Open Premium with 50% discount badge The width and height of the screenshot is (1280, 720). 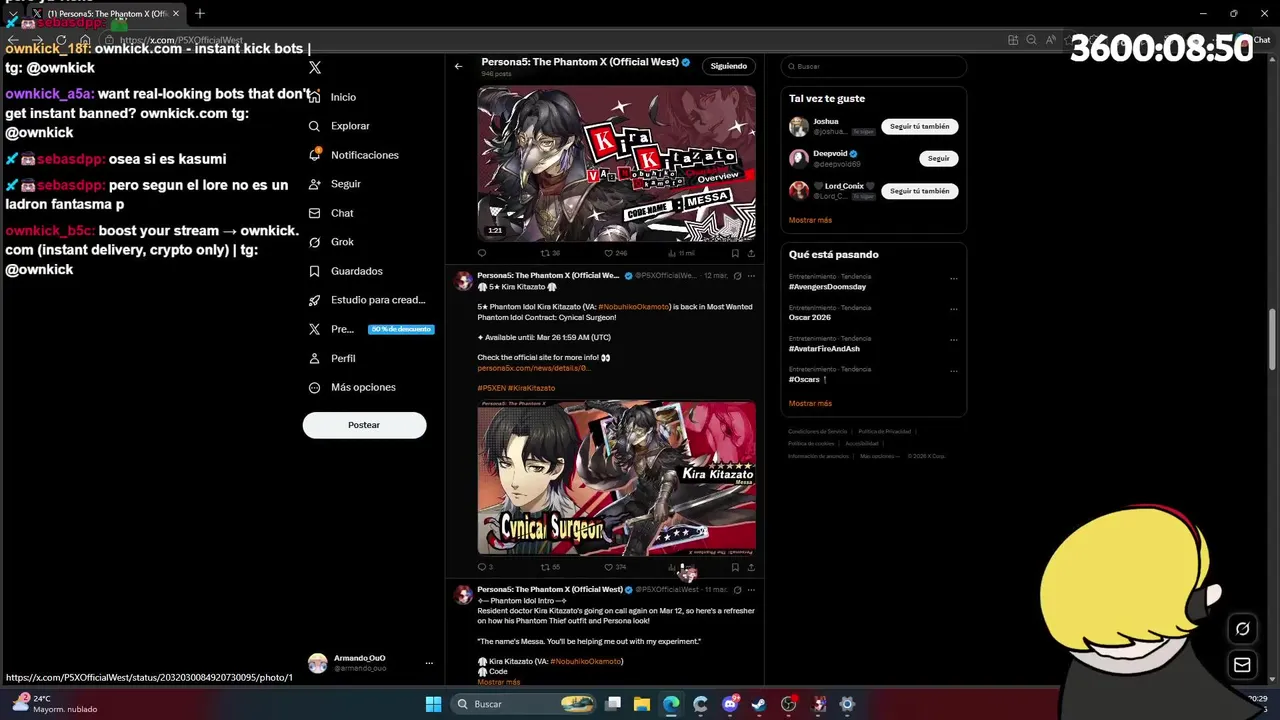(x=369, y=329)
